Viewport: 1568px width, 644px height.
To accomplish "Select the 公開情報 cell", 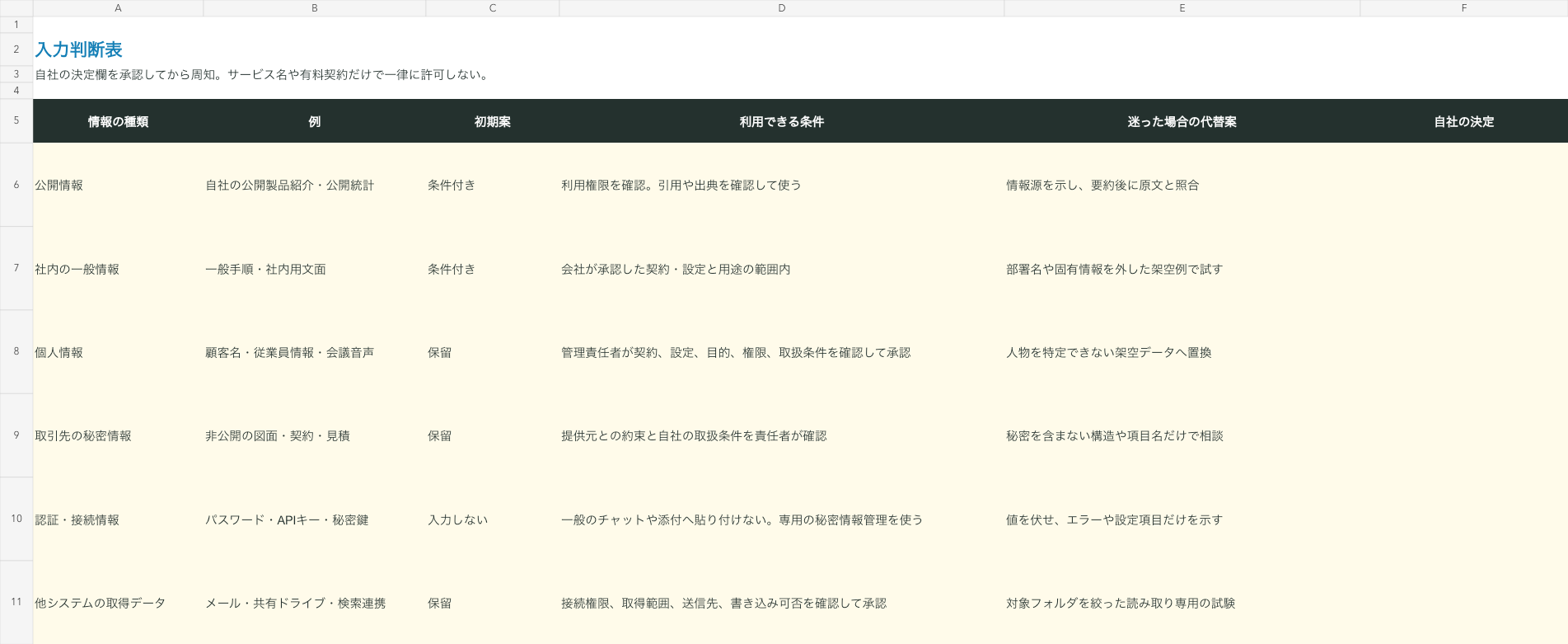I will click(118, 185).
